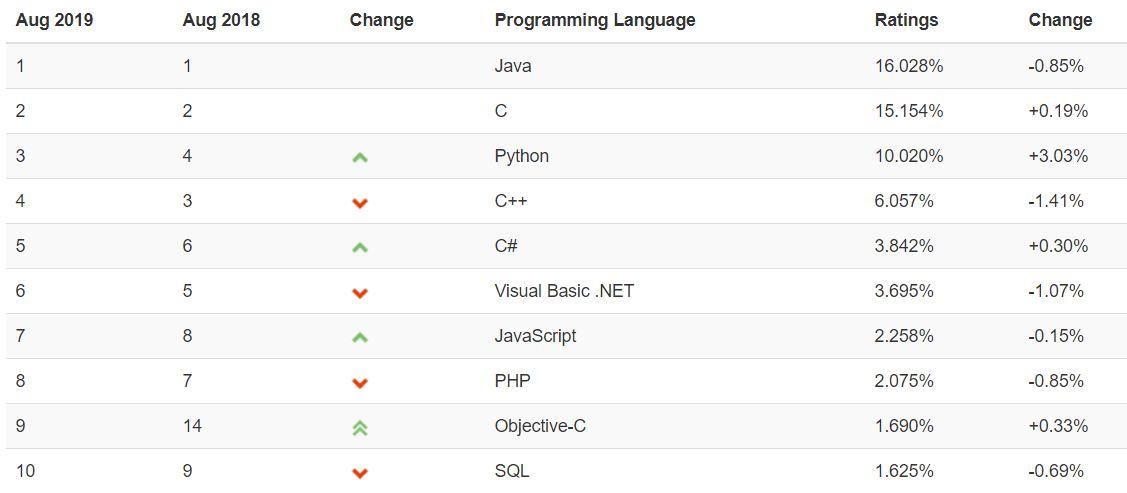
Task: Select the Python language name
Action: coord(521,156)
